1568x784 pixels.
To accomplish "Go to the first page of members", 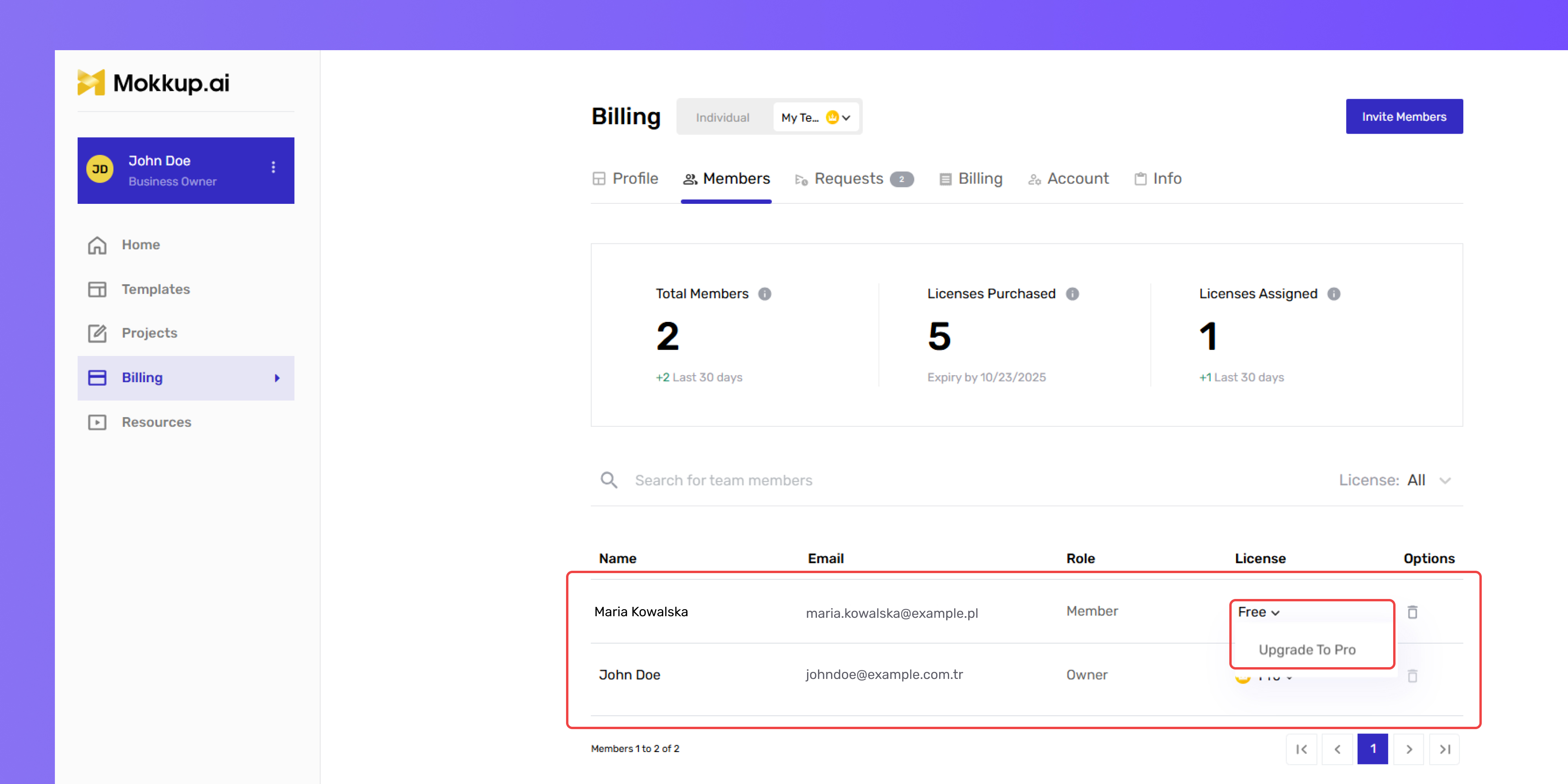I will [x=1301, y=749].
